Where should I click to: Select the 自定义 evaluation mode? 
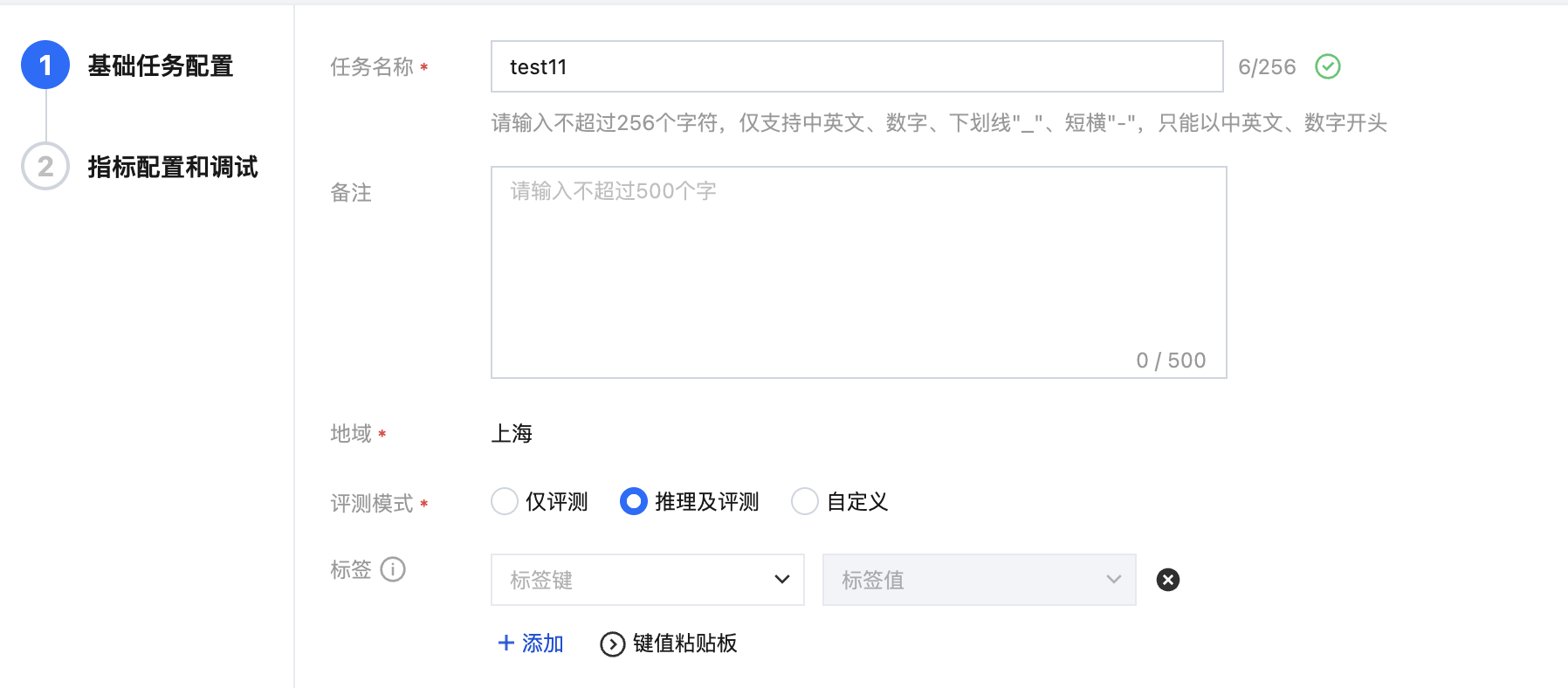click(x=804, y=501)
